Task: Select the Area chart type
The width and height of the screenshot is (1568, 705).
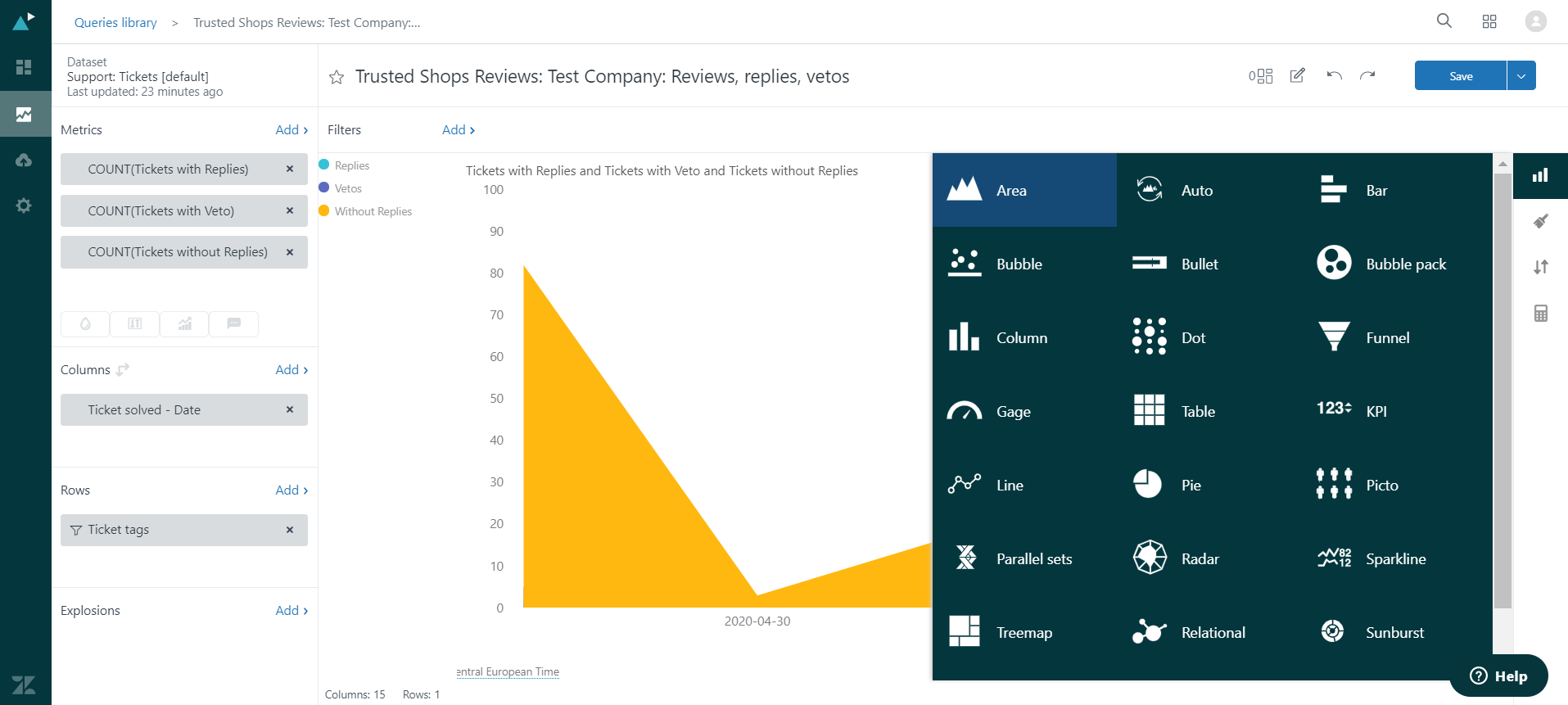Action: point(1024,190)
